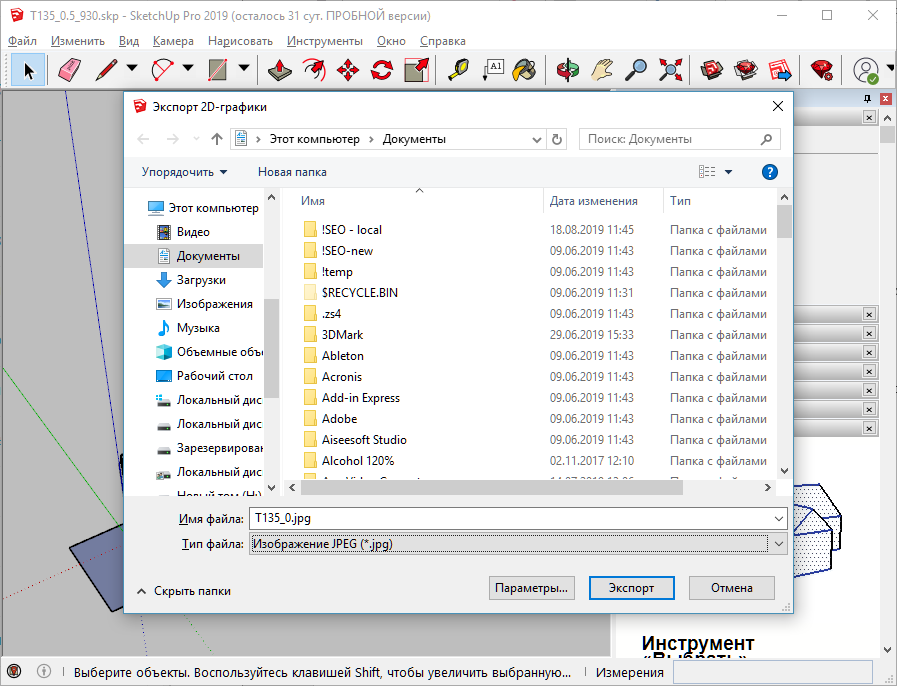897x686 pixels.
Task: Open the view layout options dropdown
Action: (x=728, y=172)
